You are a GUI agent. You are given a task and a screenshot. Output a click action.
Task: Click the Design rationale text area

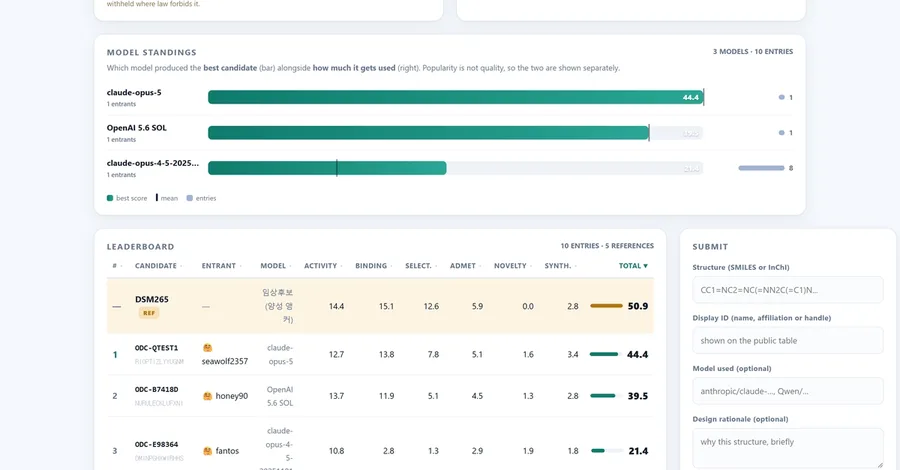coord(788,448)
